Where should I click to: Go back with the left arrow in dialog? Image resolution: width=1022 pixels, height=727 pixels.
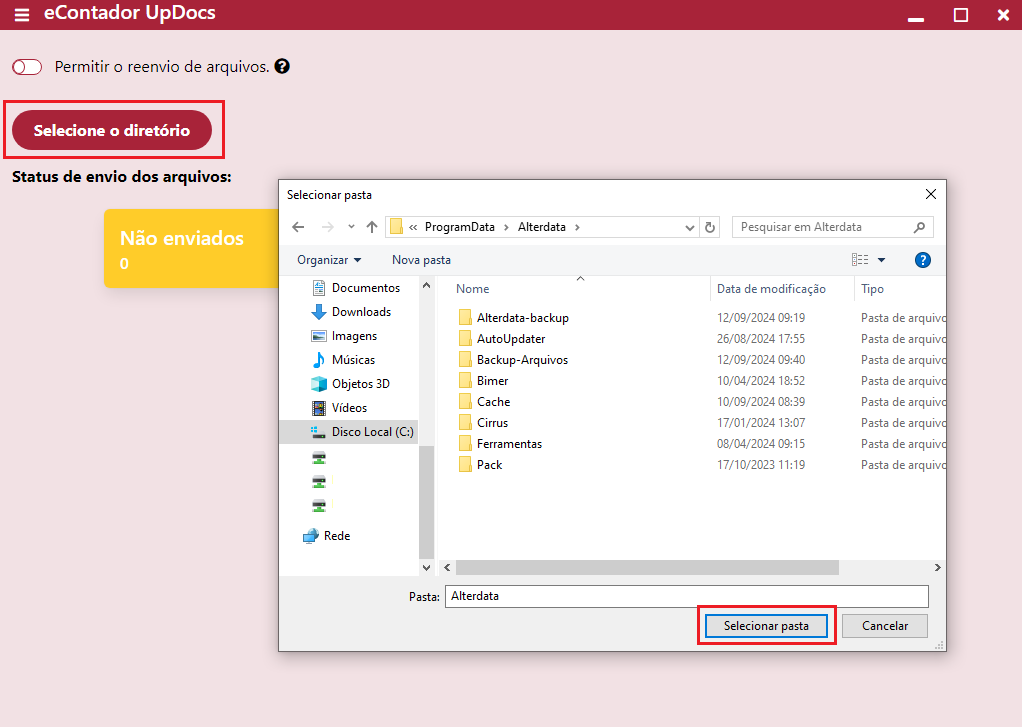(298, 227)
